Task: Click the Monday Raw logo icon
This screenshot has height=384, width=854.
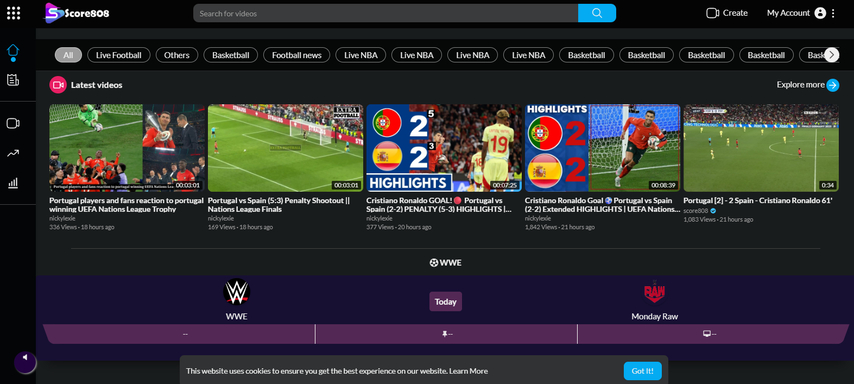Action: pyautogui.click(x=654, y=292)
